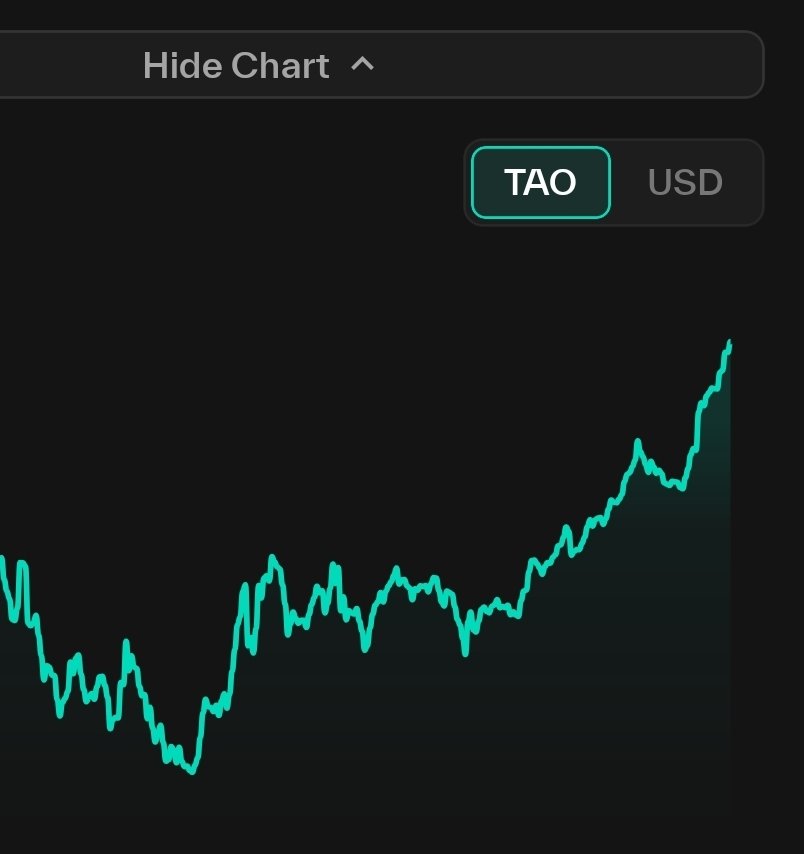Click the local peak right before the final dip
Viewport: 804px width, 854px height.
point(637,441)
